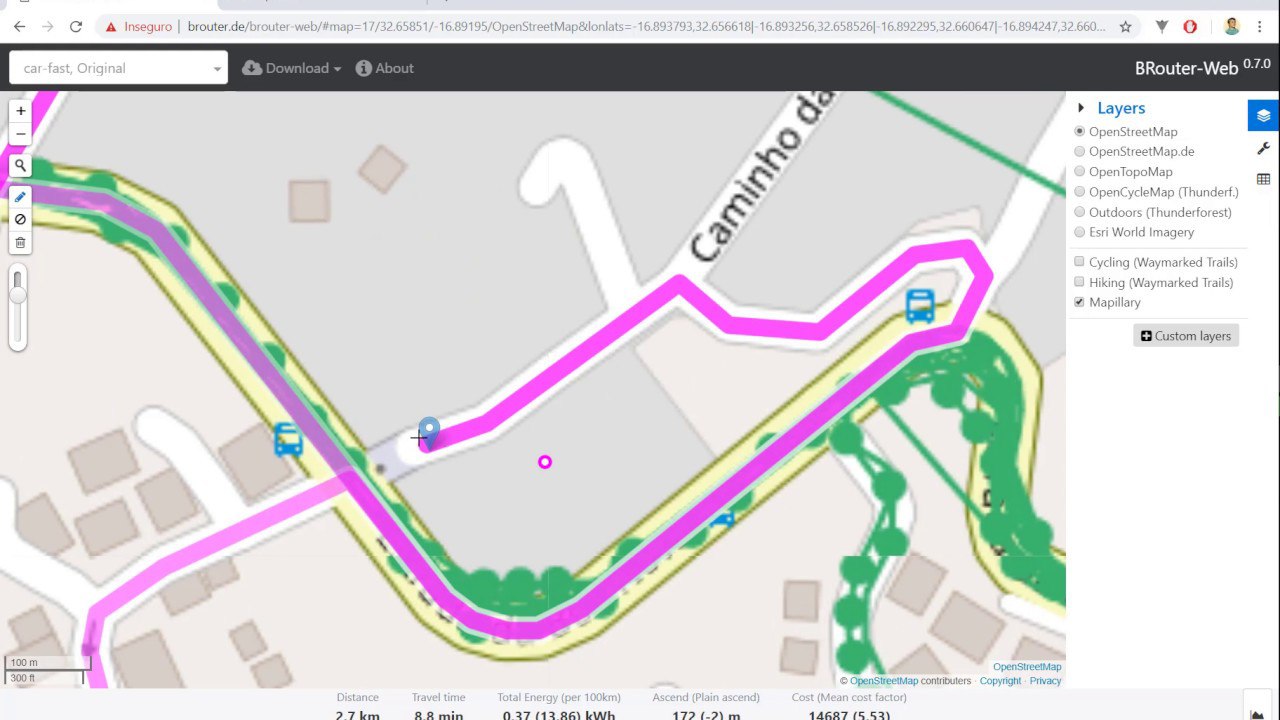
Task: Open the Download dropdown menu
Action: [292, 68]
